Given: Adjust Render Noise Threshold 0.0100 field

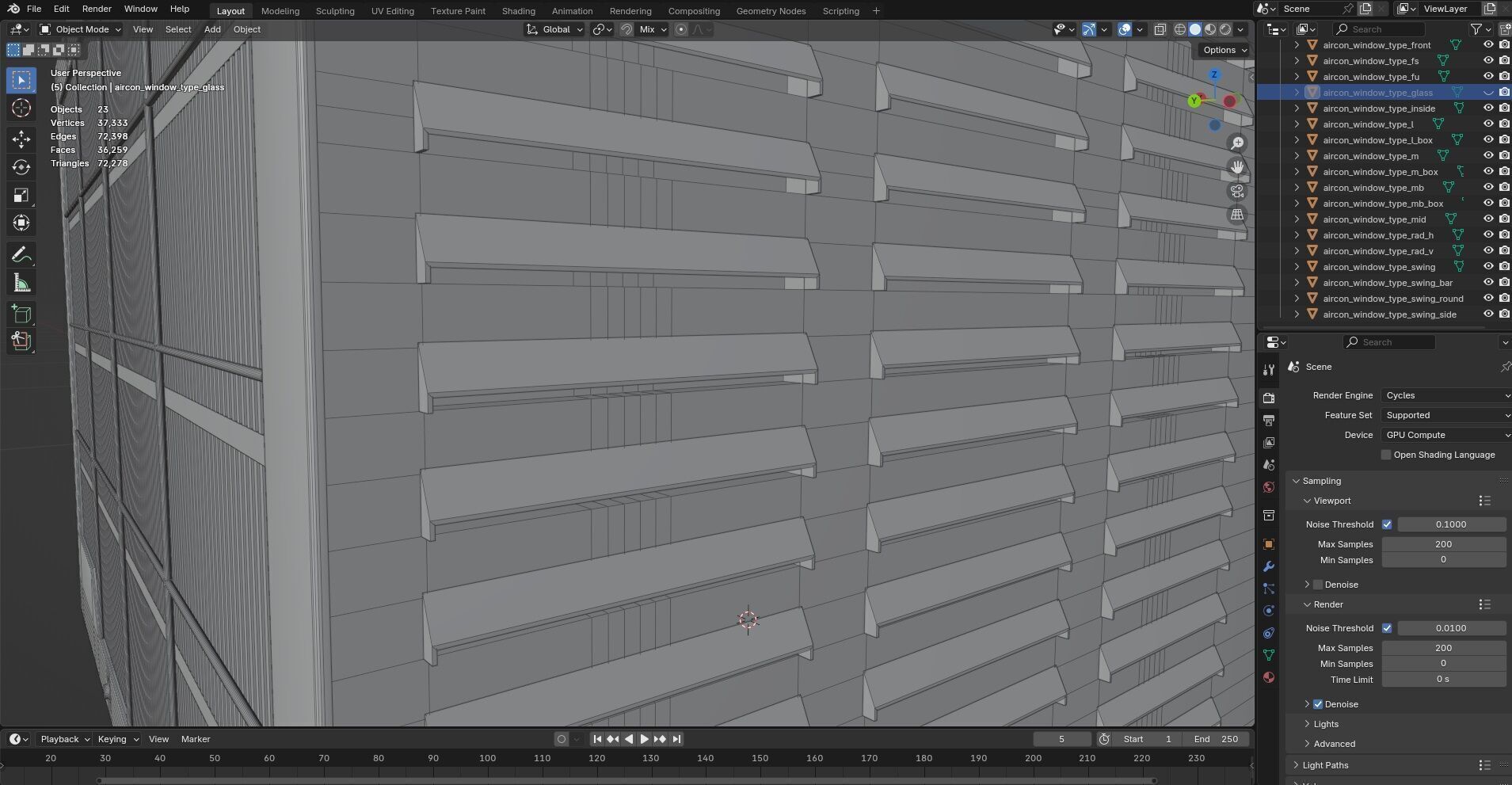Looking at the screenshot, I should [1451, 628].
